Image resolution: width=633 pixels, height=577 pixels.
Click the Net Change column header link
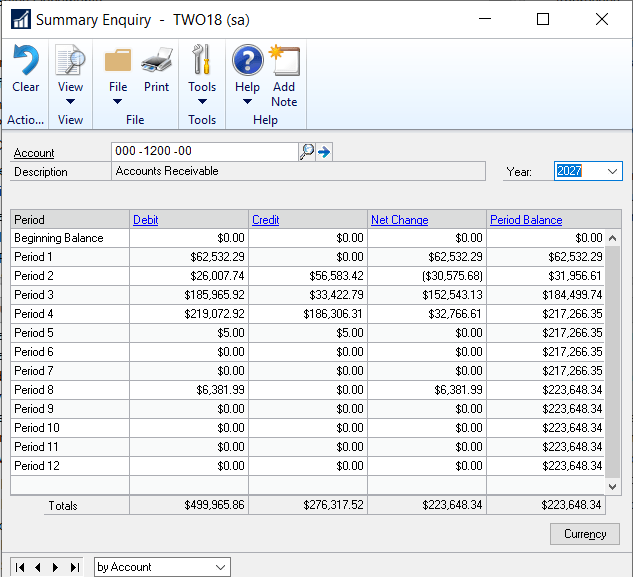pos(399,220)
